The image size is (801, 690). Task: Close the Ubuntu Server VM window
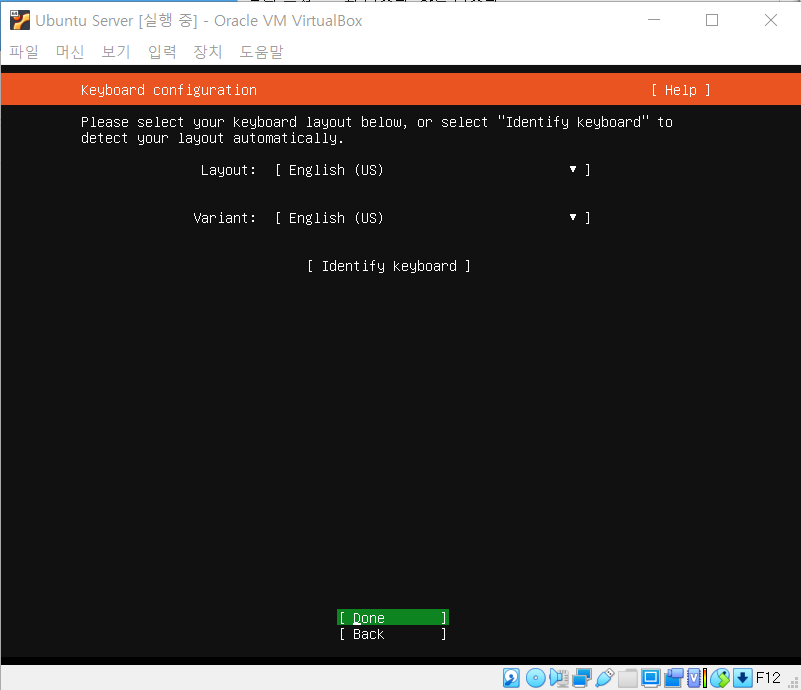[x=771, y=20]
